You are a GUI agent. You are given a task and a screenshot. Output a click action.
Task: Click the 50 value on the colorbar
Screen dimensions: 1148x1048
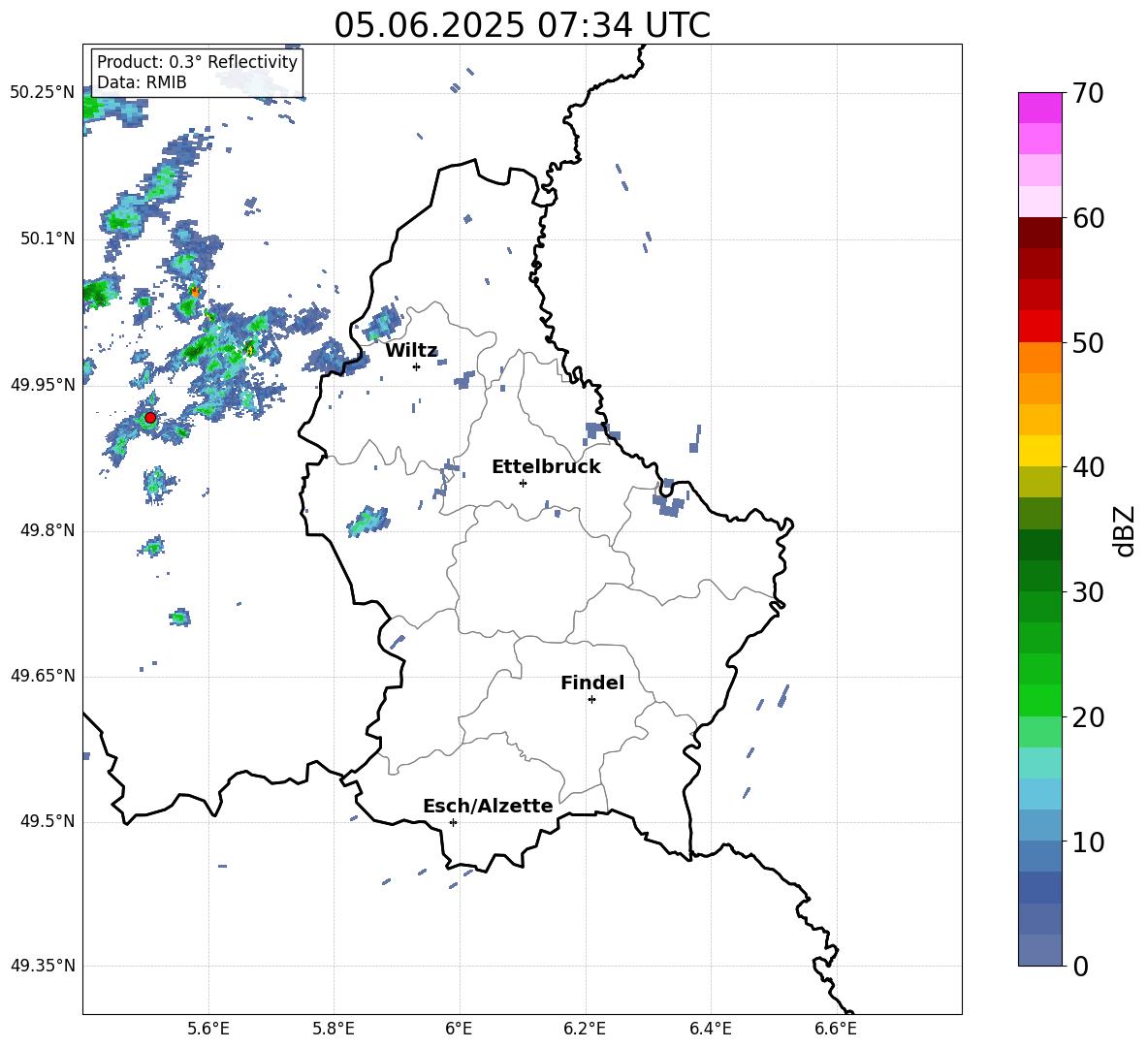tap(1089, 343)
